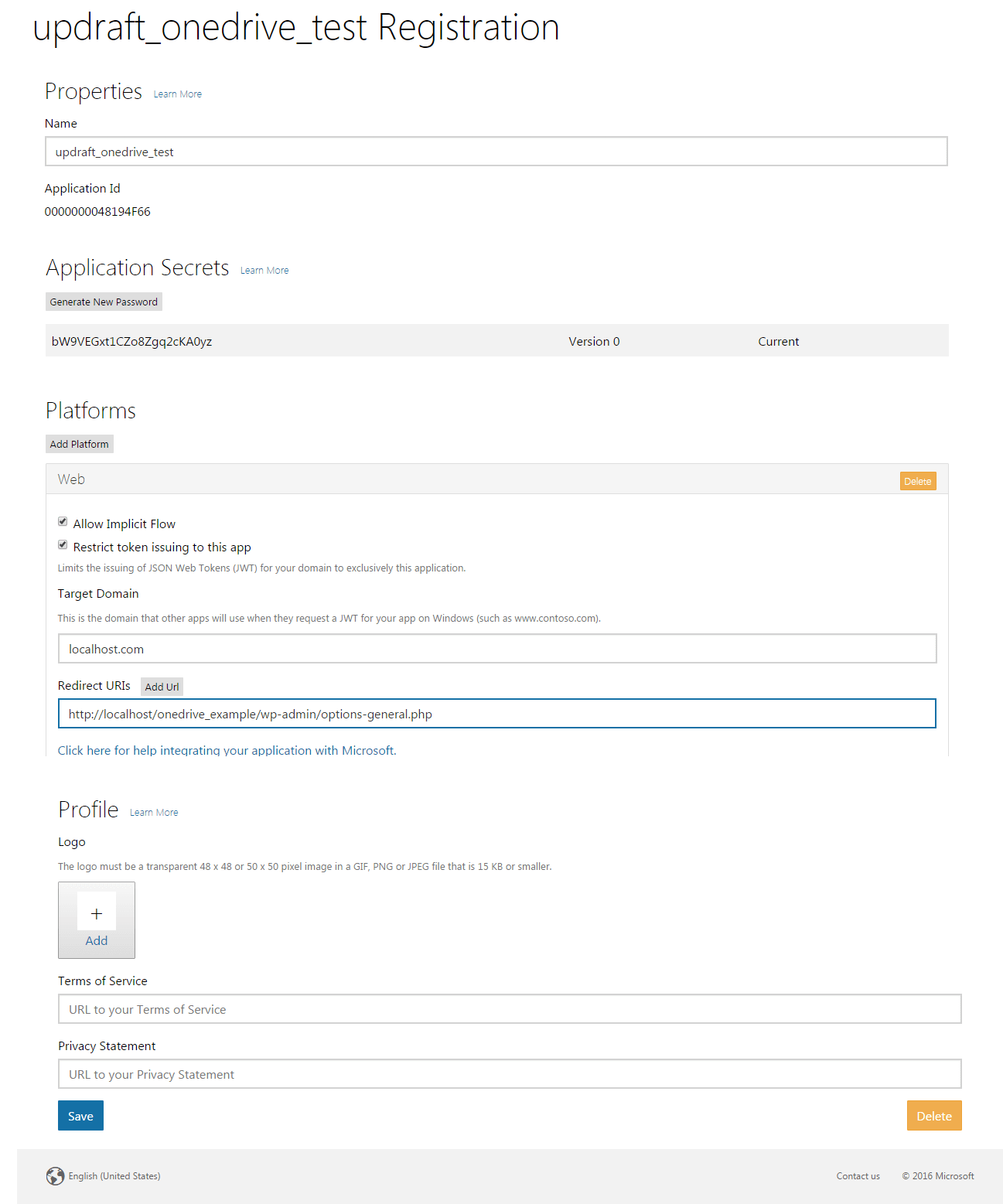Focus the Name input field
Viewport: 1003px width, 1204px height.
[496, 152]
